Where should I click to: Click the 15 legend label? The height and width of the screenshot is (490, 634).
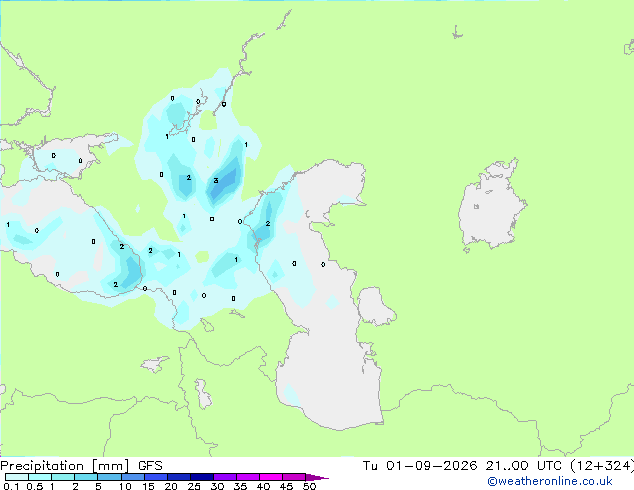pos(148,486)
